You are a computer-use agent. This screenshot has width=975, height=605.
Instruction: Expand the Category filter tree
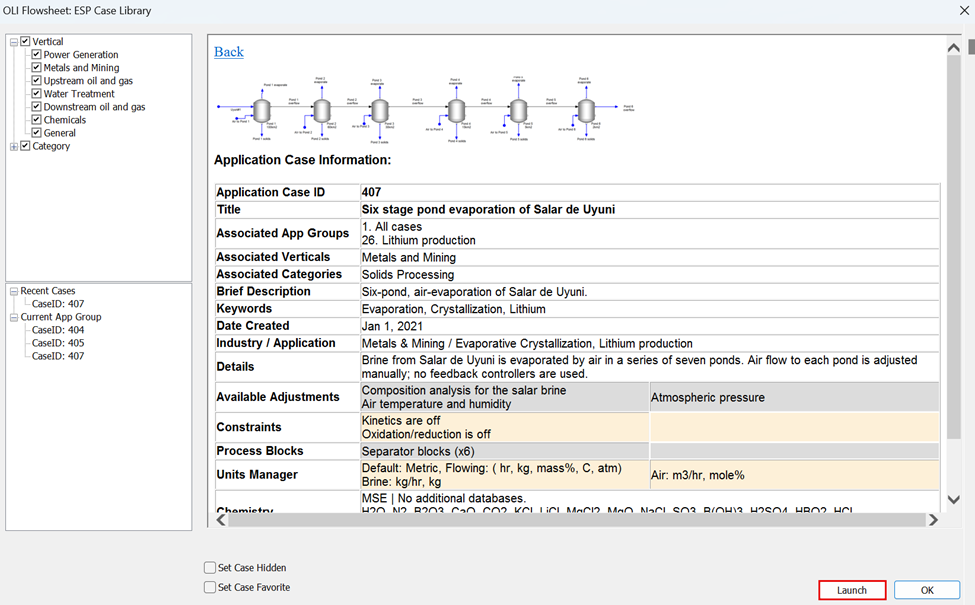pyautogui.click(x=14, y=145)
